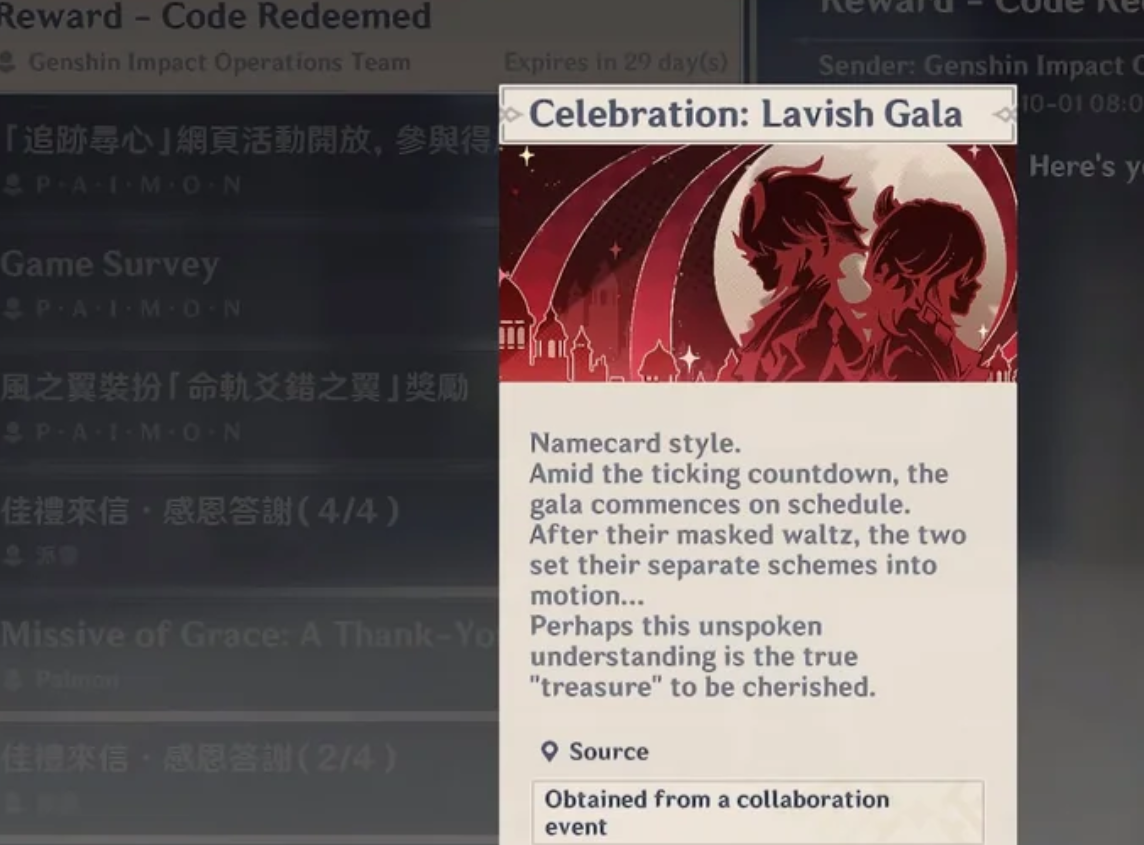Click the Lavish Gala namecard artwork
This screenshot has width=1144, height=845.
click(x=757, y=263)
